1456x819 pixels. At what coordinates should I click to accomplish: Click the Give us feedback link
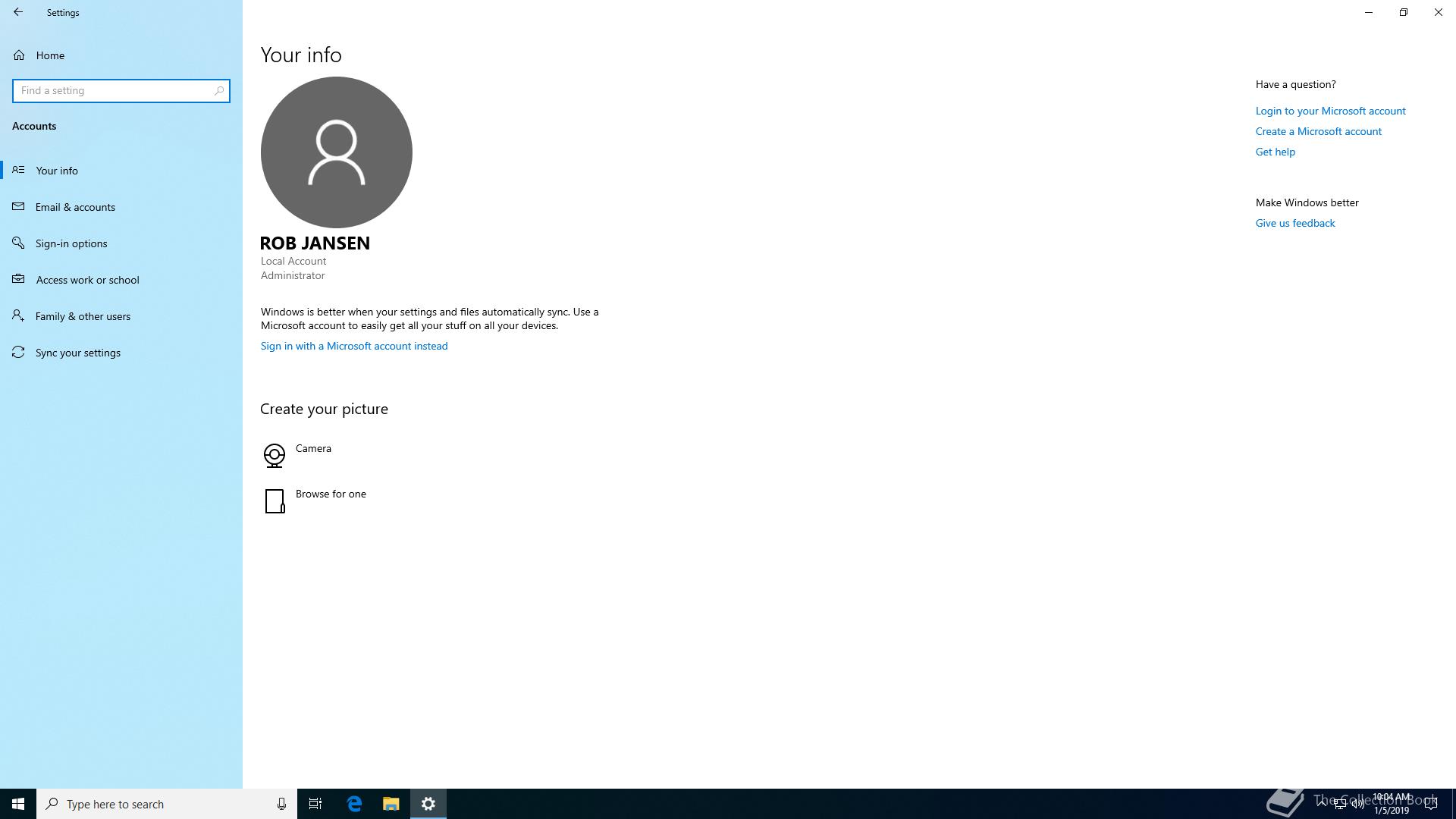pos(1294,223)
